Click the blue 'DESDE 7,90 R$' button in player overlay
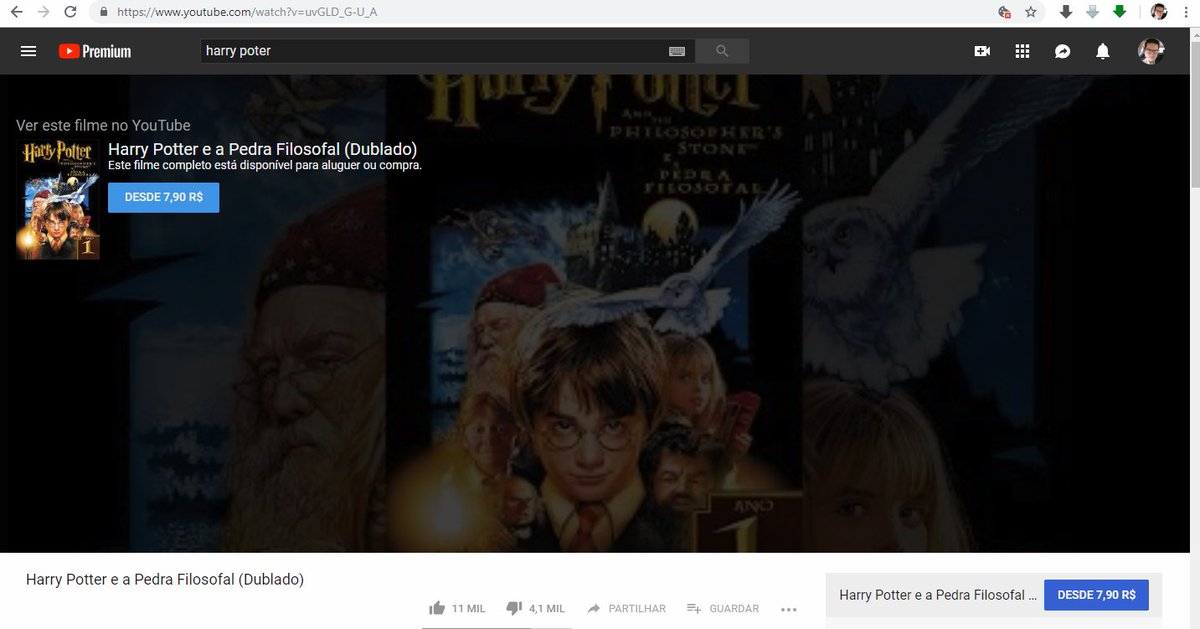Image resolution: width=1200 pixels, height=629 pixels. [x=163, y=197]
